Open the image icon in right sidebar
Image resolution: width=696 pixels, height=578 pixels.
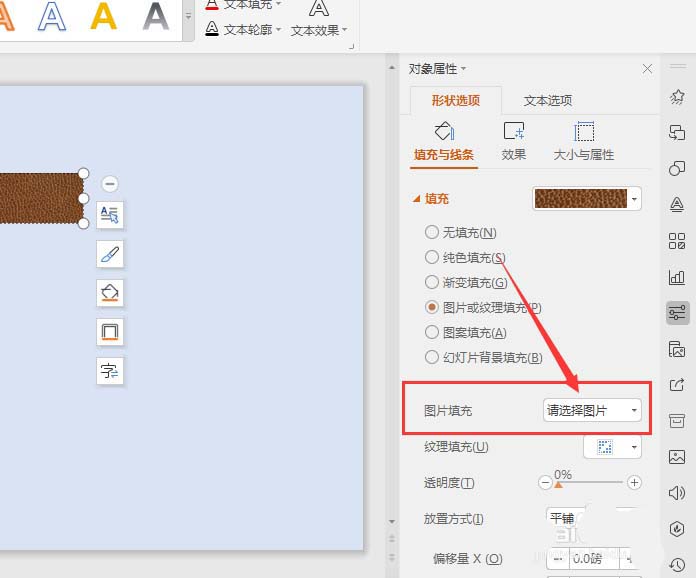pyautogui.click(x=677, y=456)
